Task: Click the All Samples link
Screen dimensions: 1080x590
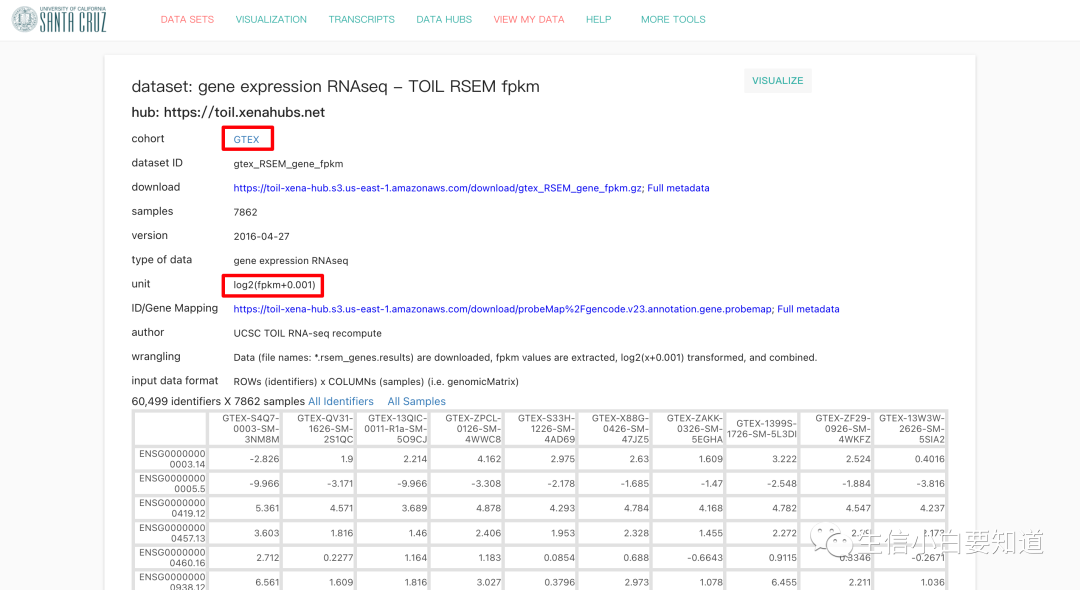Action: click(x=417, y=401)
